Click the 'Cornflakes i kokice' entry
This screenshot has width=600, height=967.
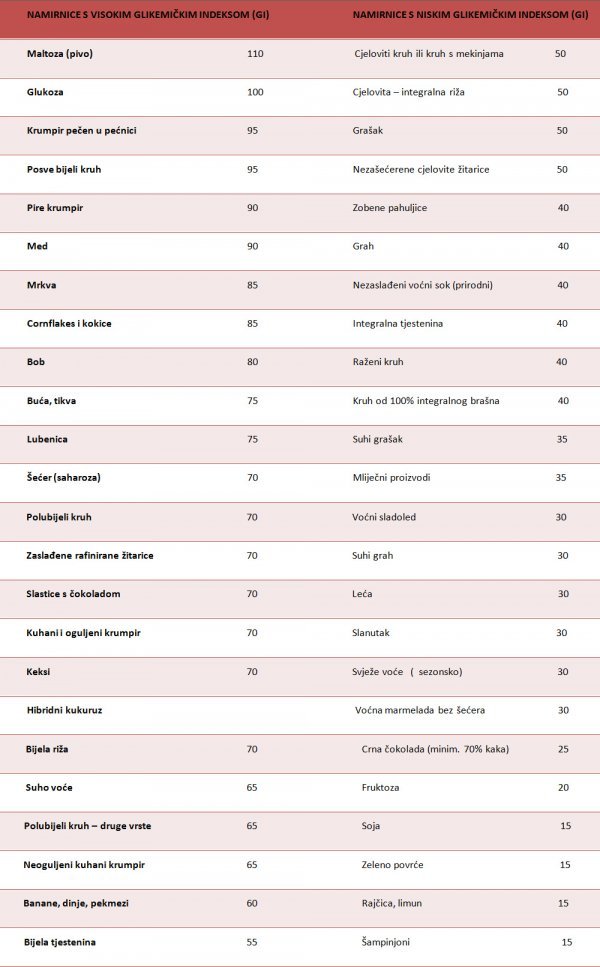(x=69, y=323)
